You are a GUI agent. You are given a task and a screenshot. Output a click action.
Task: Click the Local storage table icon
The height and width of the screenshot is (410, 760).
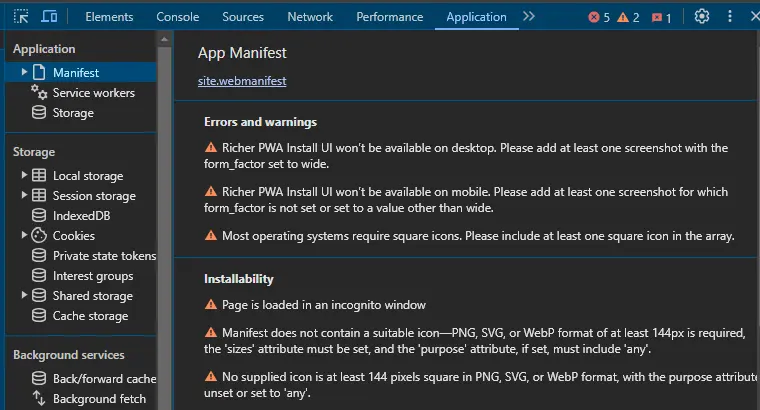39,175
